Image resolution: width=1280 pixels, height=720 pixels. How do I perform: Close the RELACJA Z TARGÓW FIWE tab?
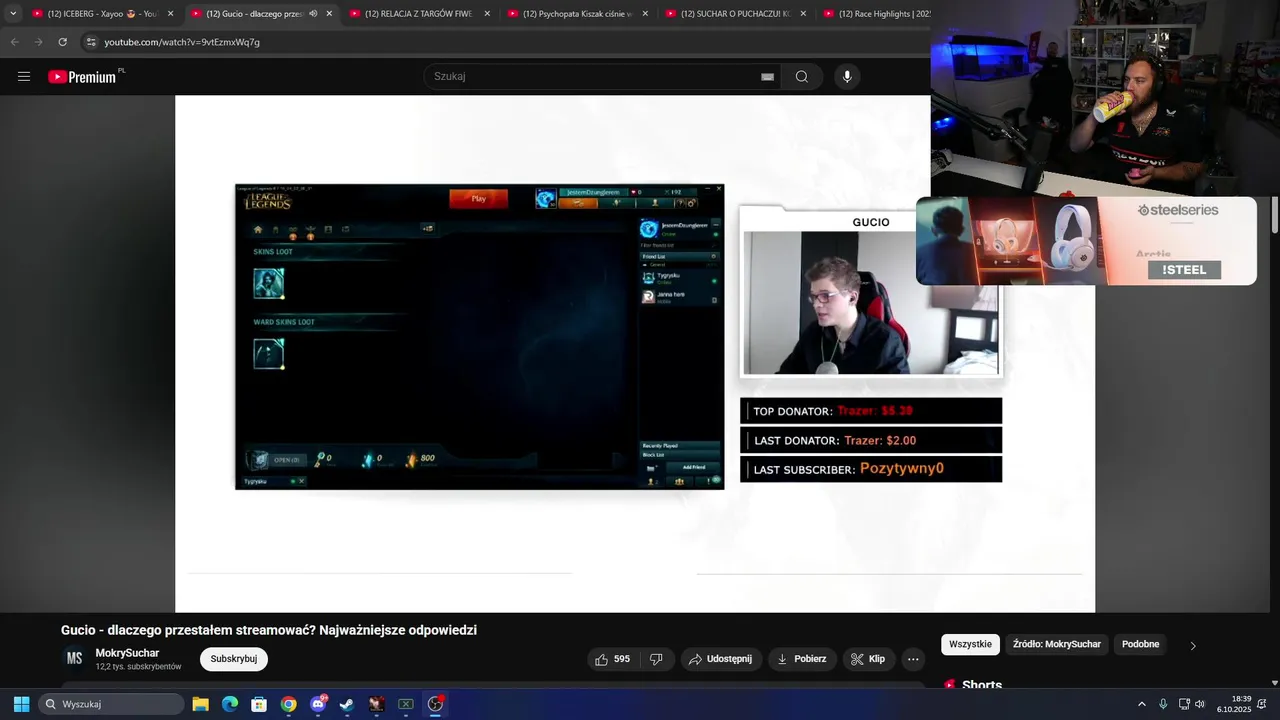(487, 14)
